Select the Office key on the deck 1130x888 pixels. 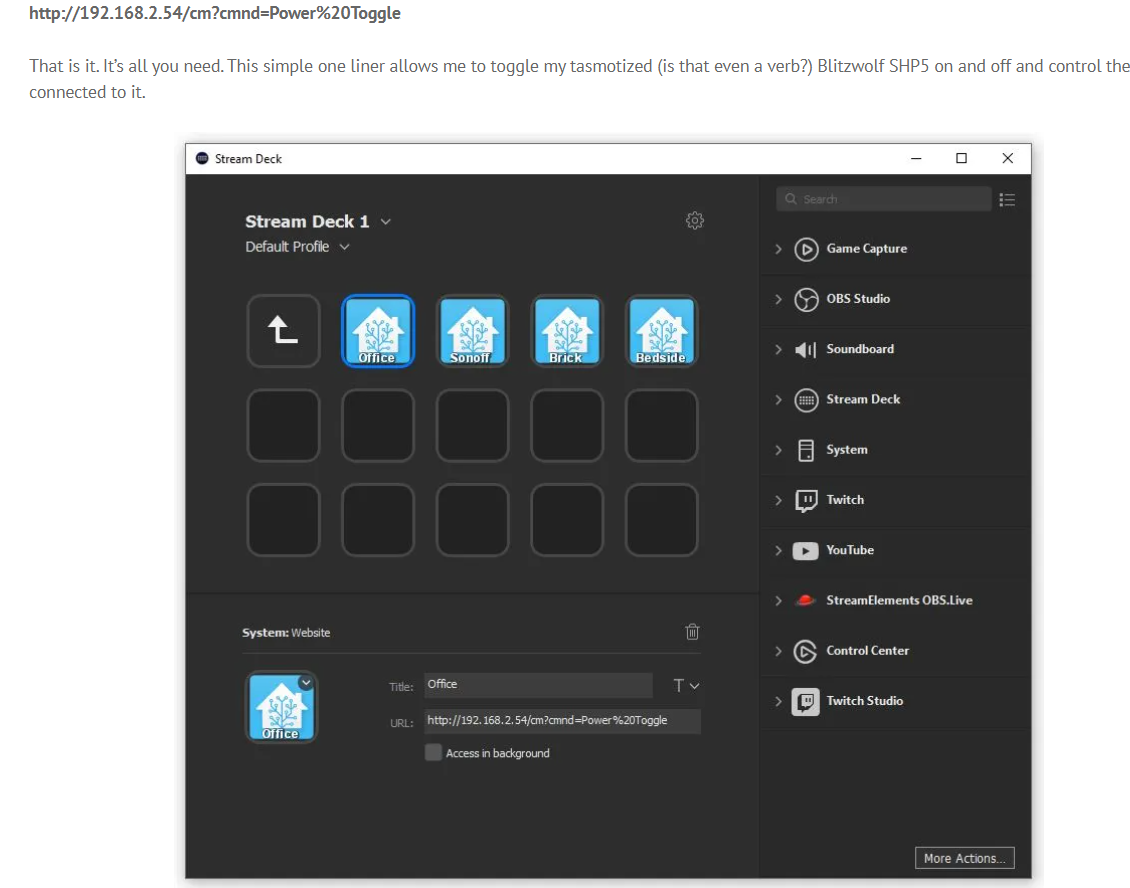coord(378,331)
